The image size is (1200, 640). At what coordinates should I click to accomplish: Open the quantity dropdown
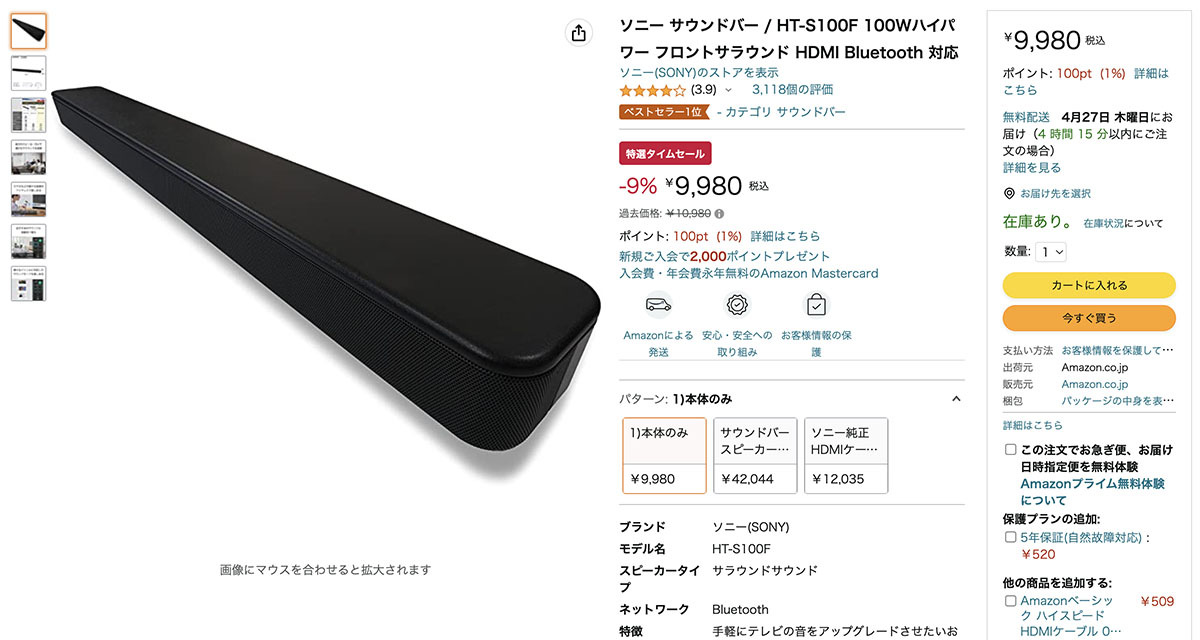click(x=1051, y=252)
